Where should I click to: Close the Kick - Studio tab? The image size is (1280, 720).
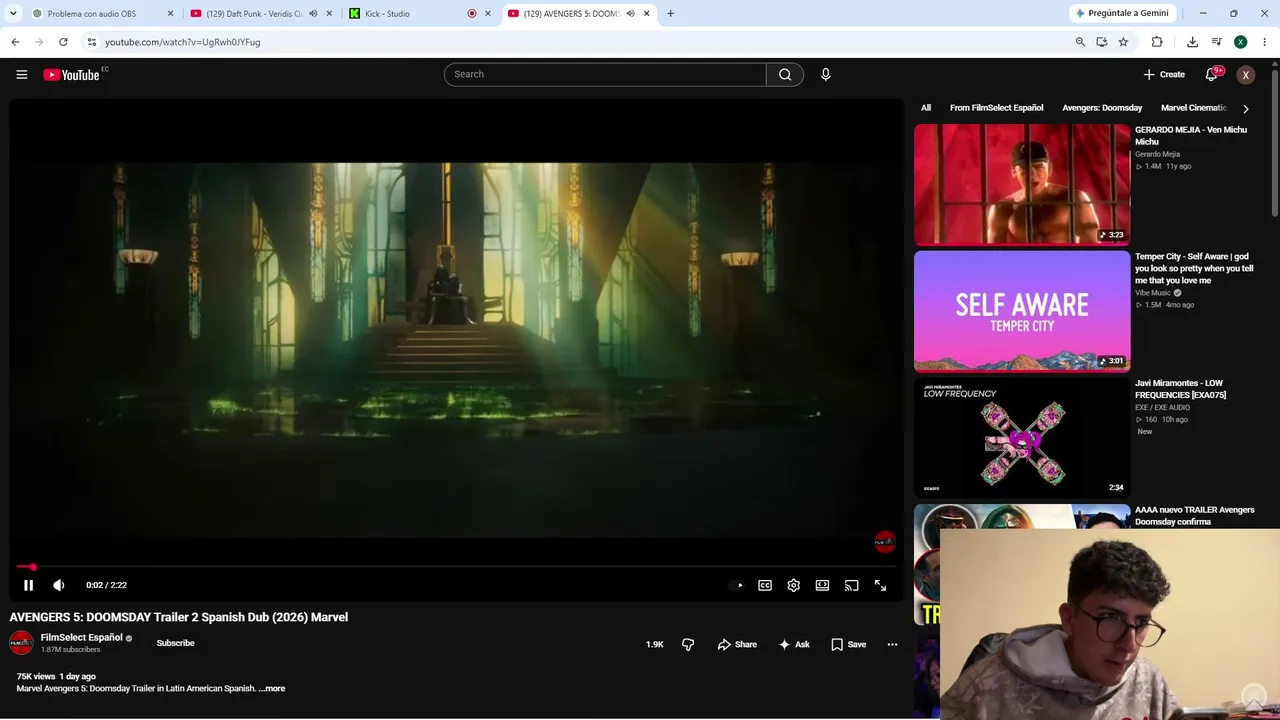[x=488, y=14]
